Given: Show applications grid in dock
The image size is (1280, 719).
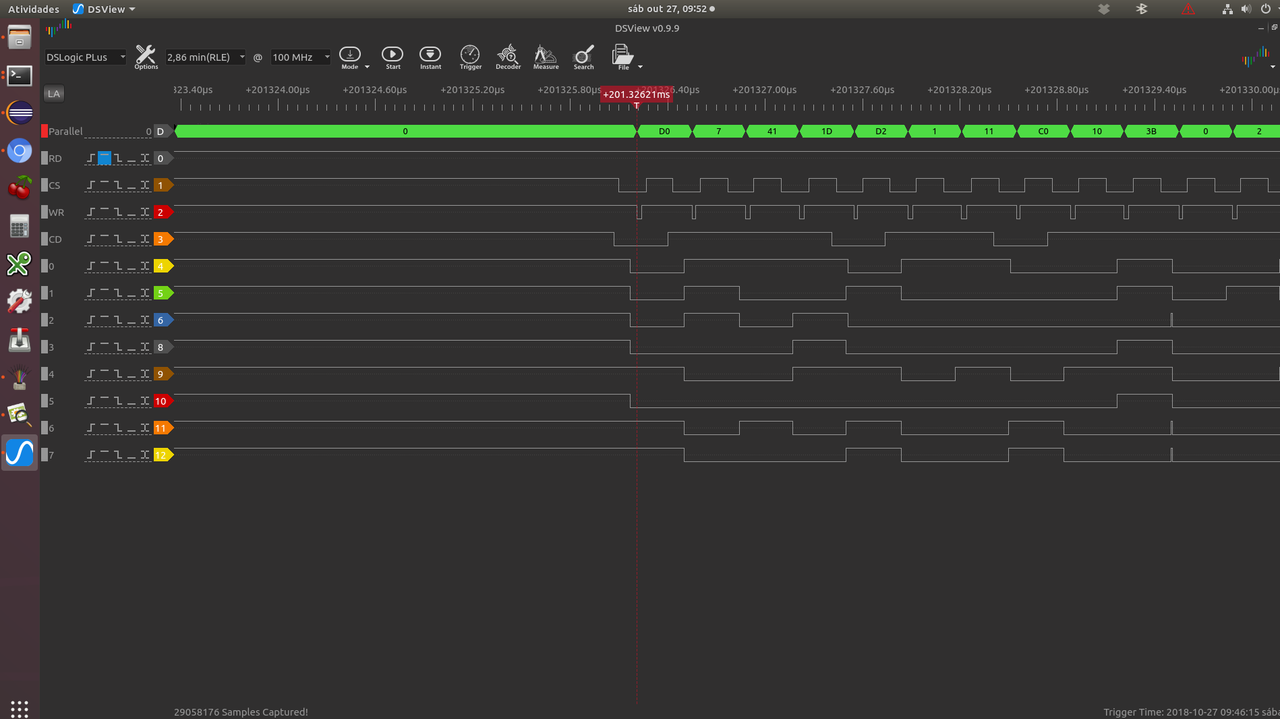Looking at the screenshot, I should [x=20, y=708].
